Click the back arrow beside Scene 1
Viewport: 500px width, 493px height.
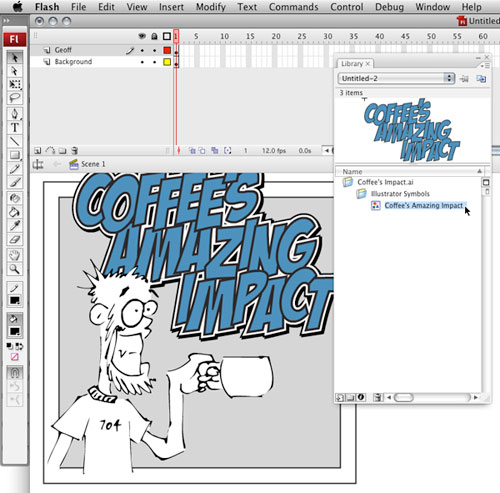point(57,164)
